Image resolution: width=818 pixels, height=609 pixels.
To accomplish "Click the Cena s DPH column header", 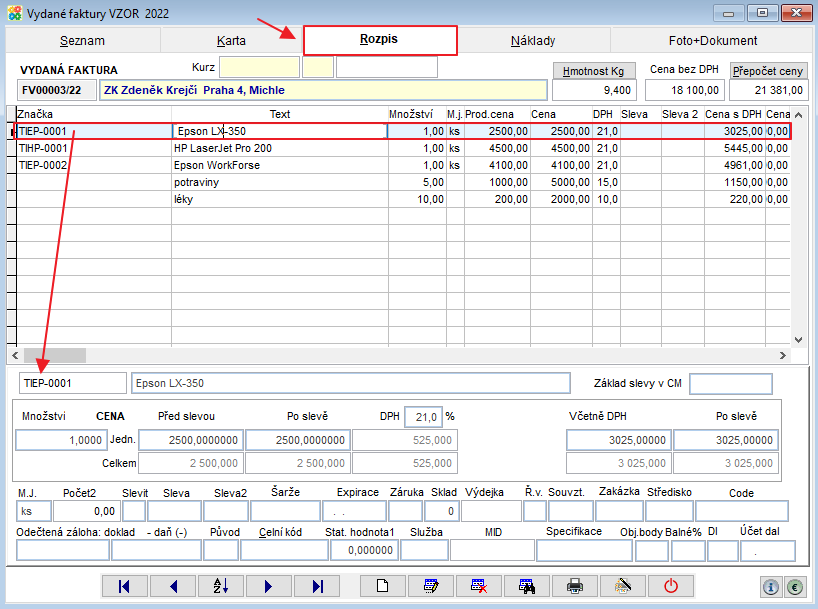I will (734, 114).
